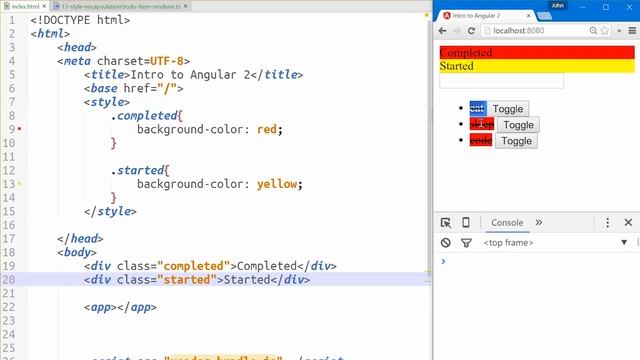Click the yellow Started bar

(x=537, y=66)
